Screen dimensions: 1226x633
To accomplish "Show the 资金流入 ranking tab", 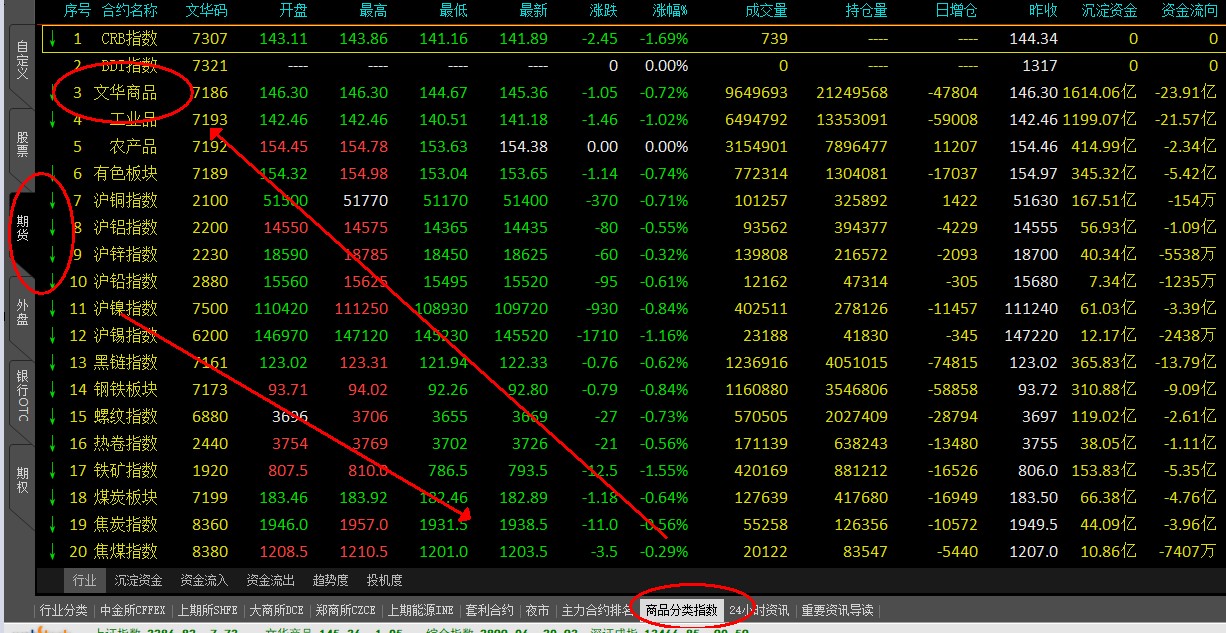I will coord(204,580).
